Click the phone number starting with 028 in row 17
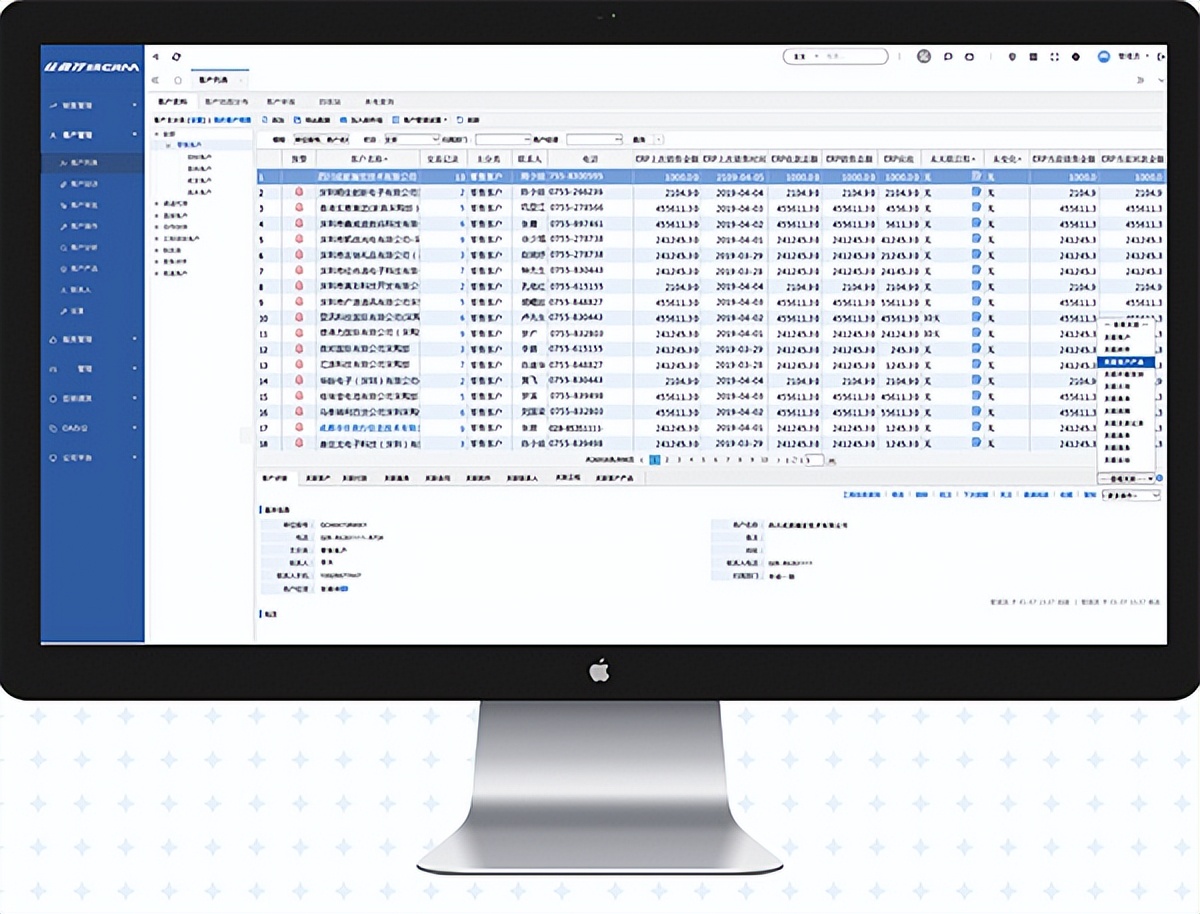Image resolution: width=1200 pixels, height=914 pixels. 576,428
